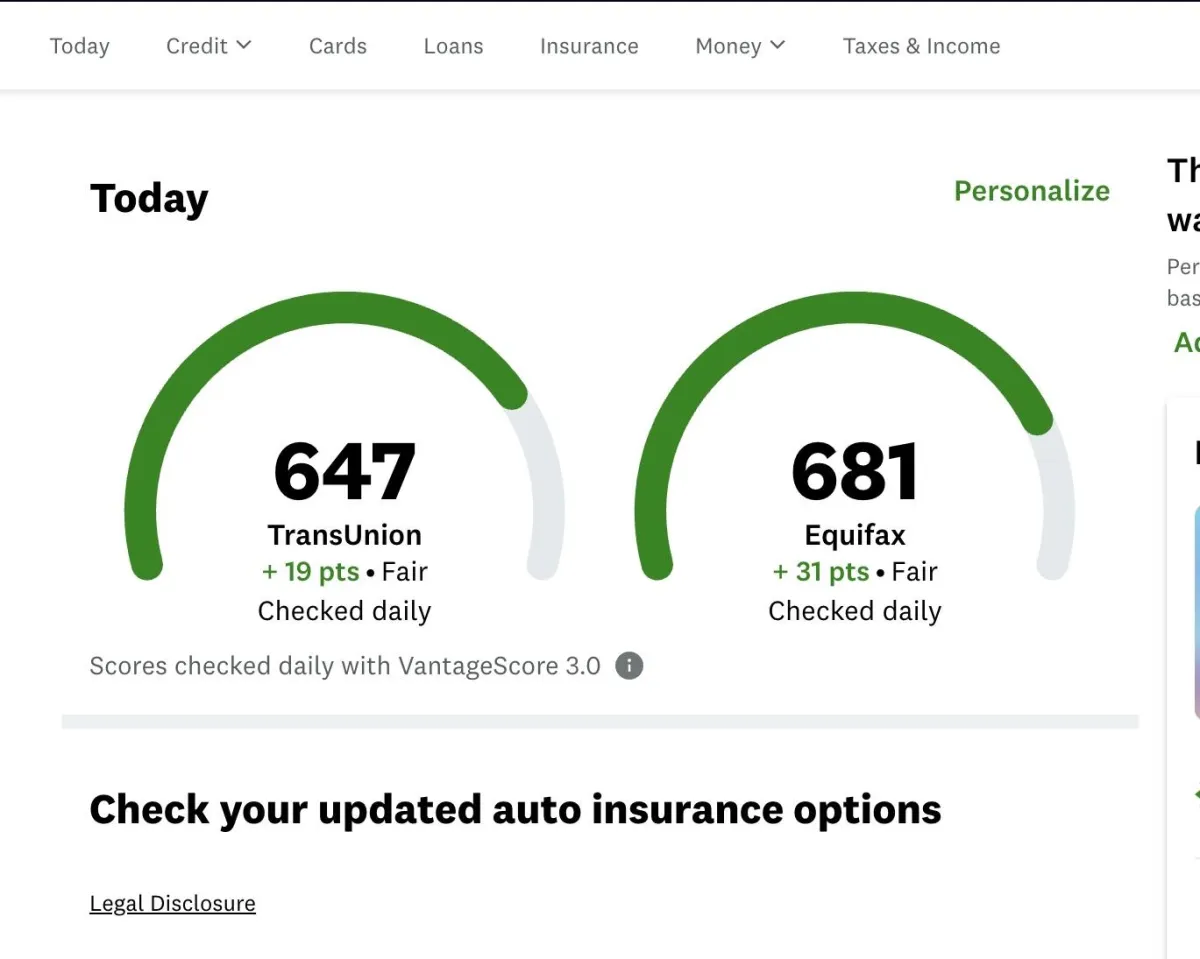Click the Personalize link
1200x959 pixels.
click(x=1031, y=191)
